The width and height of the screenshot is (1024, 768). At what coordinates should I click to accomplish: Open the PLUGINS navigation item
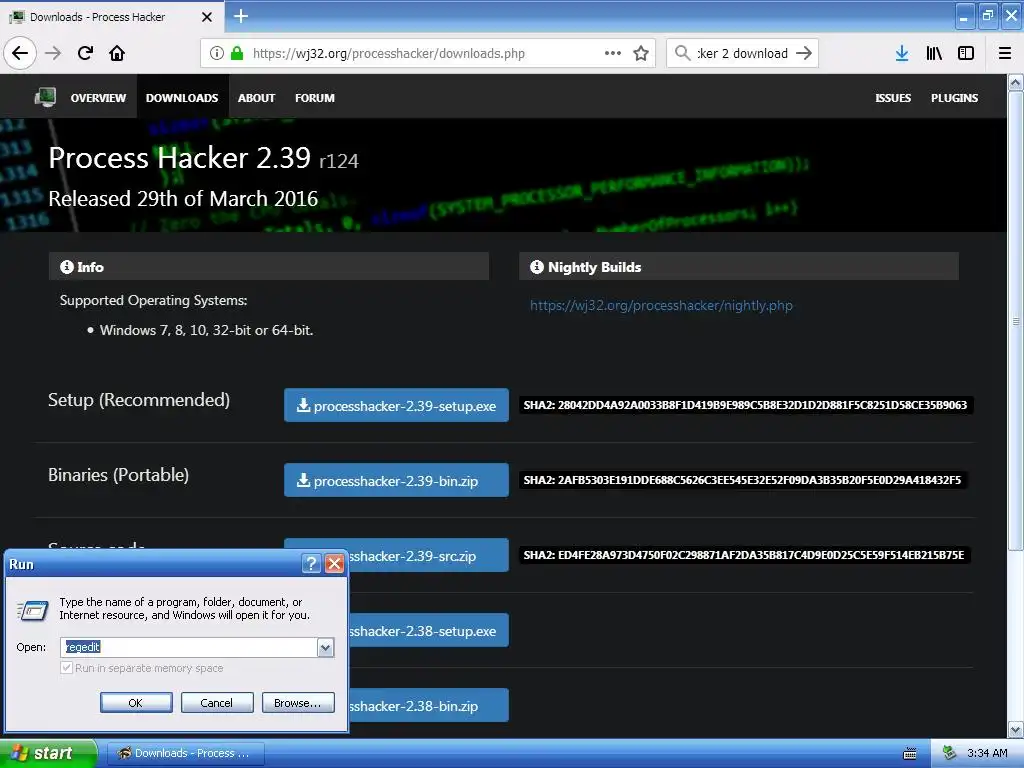(x=954, y=98)
